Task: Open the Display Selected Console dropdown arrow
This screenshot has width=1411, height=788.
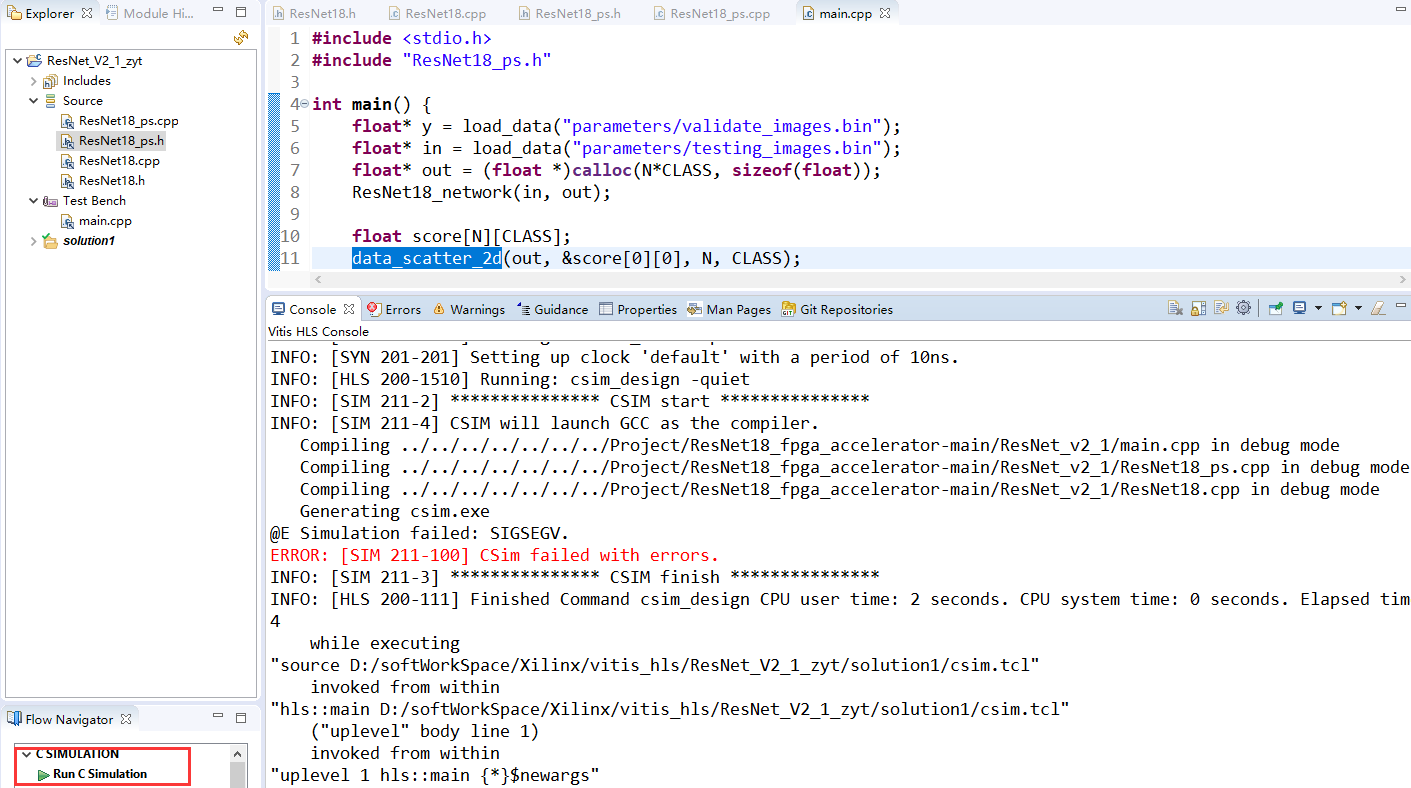Action: pos(1318,308)
